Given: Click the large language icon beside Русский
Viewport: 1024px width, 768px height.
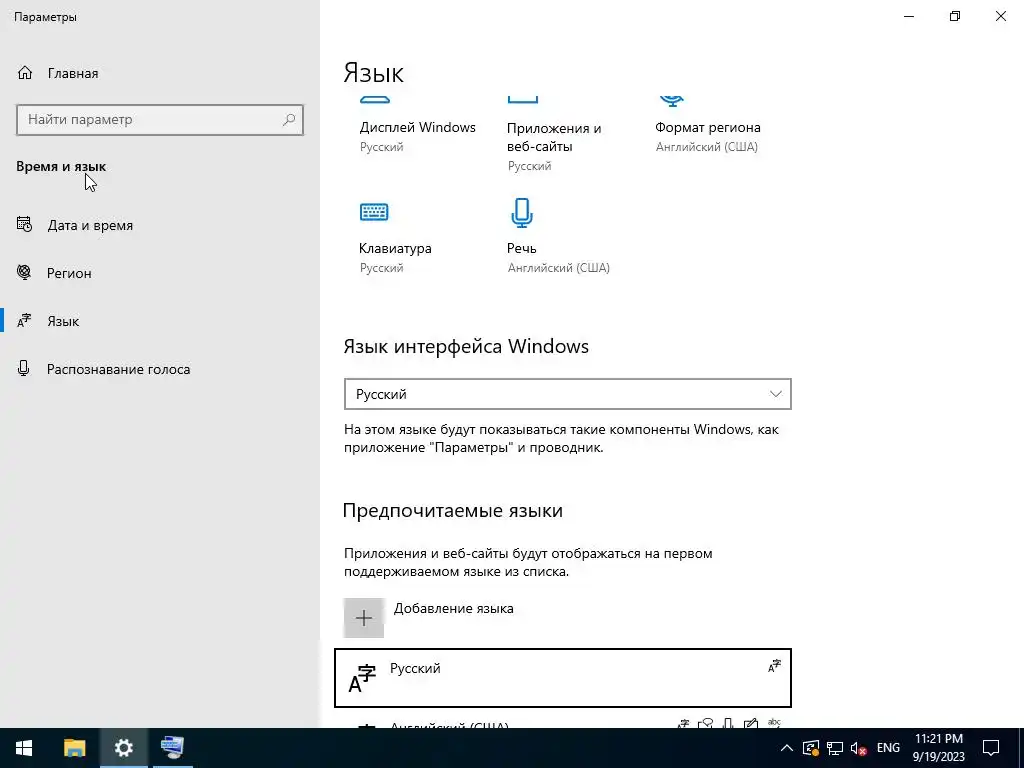Looking at the screenshot, I should (x=362, y=678).
